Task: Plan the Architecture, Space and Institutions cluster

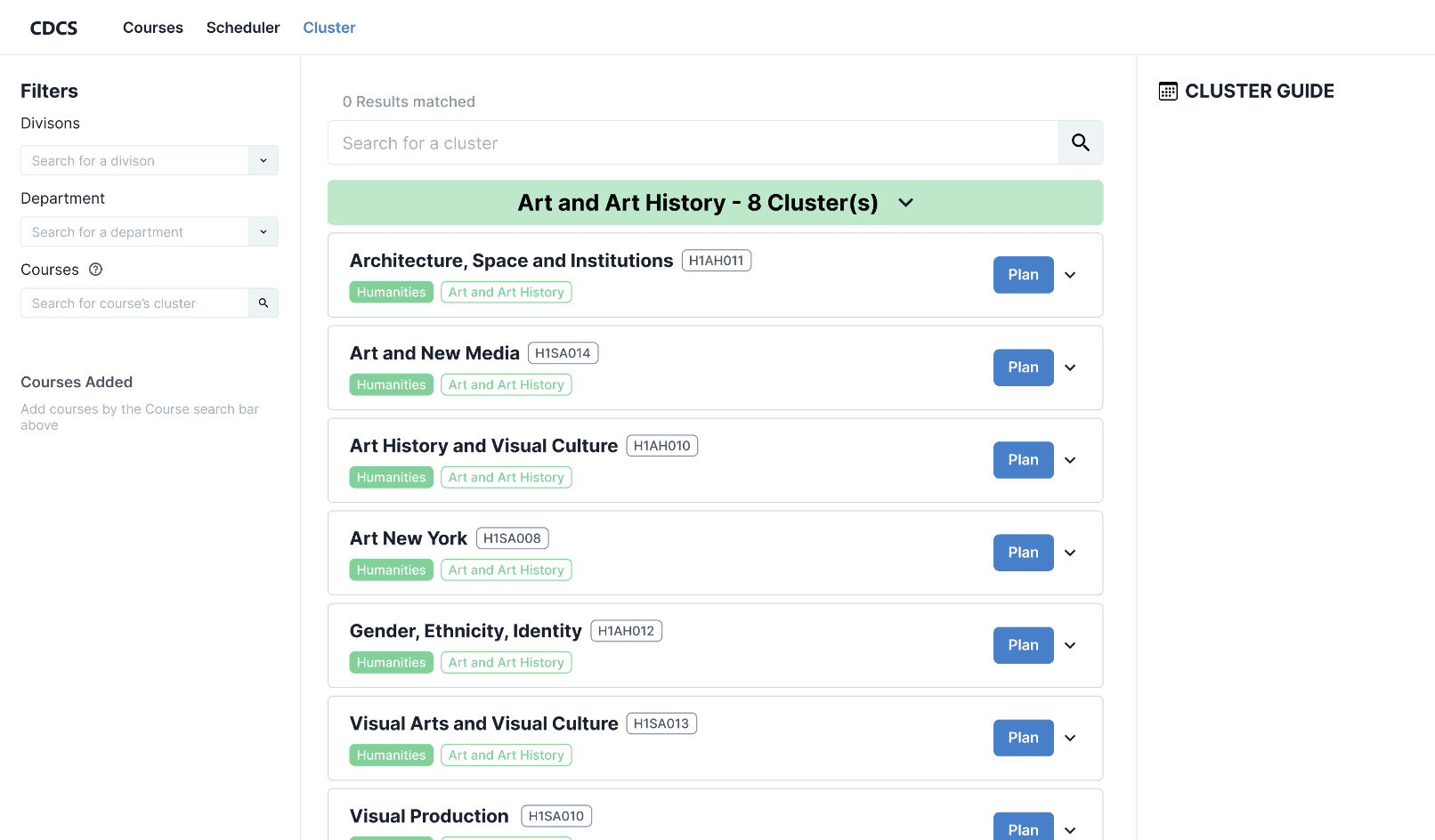Action: [x=1023, y=275]
